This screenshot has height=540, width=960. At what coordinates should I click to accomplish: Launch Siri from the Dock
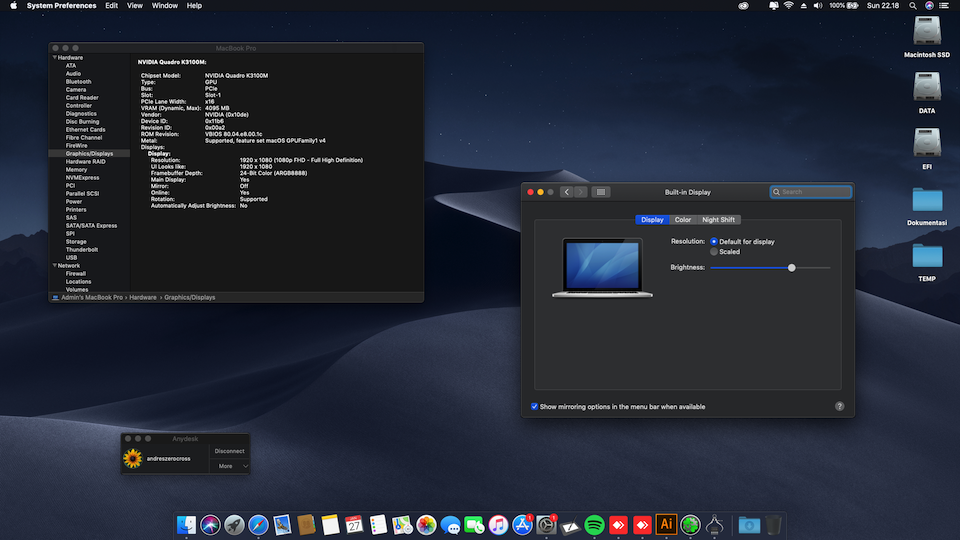[x=210, y=525]
